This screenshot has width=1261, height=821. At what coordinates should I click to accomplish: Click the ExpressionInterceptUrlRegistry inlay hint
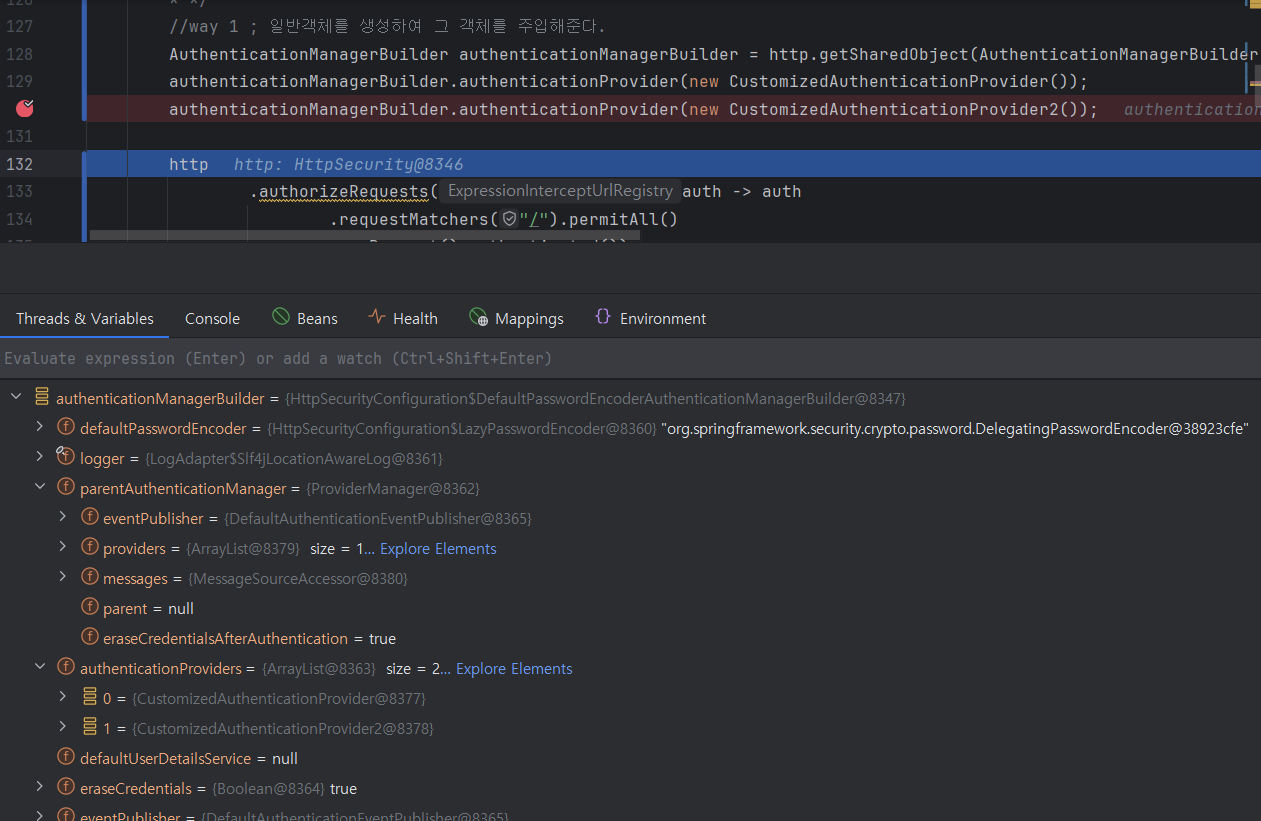(x=560, y=191)
